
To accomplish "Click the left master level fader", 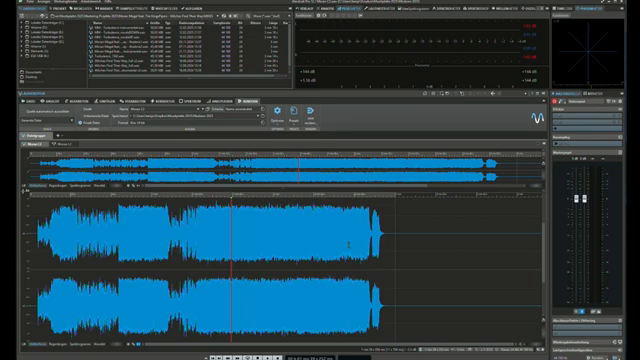I will [x=576, y=198].
